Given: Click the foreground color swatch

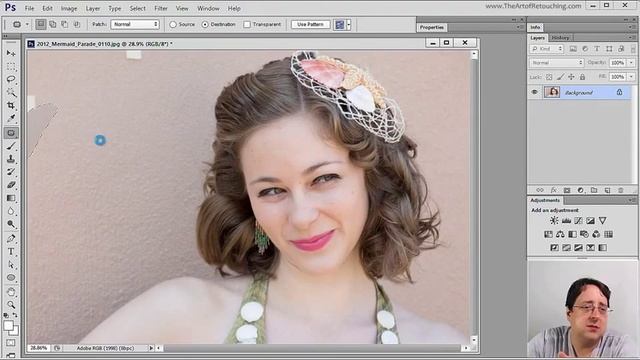Looking at the screenshot, I should (8, 325).
